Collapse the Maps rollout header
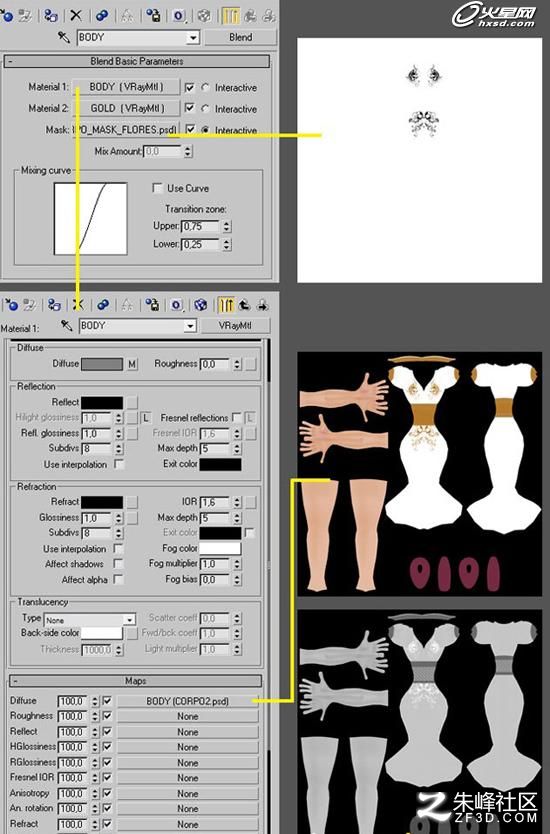 135,681
